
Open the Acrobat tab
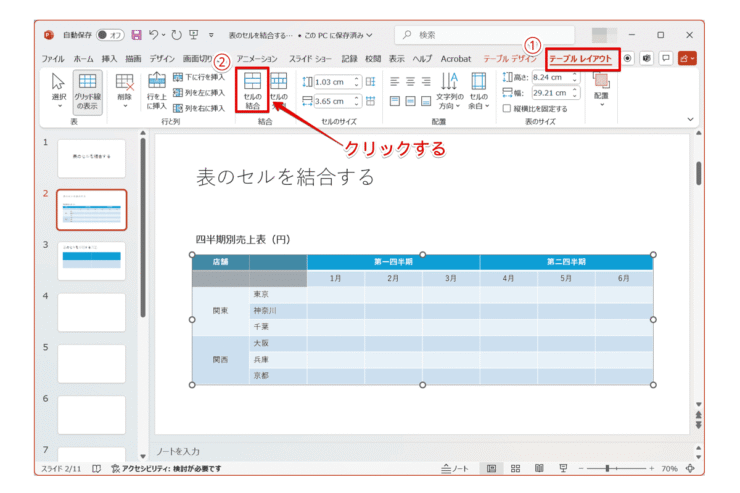(x=455, y=59)
